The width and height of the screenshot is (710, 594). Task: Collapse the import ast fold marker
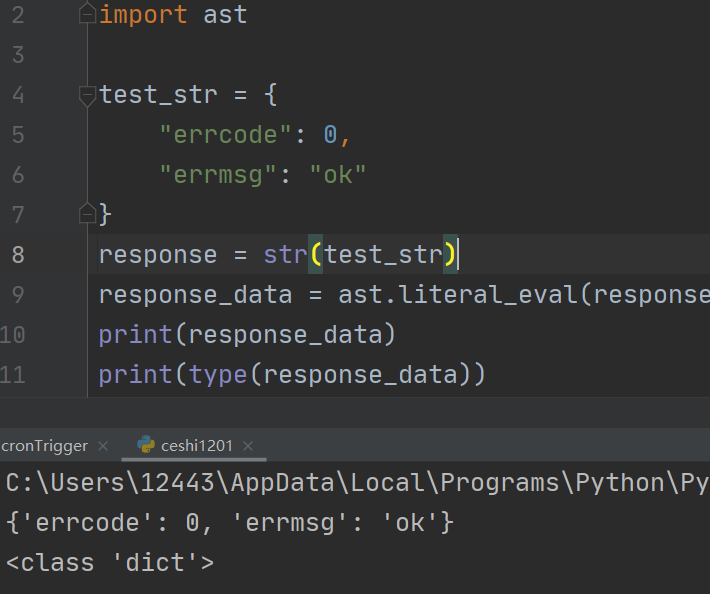click(x=88, y=15)
